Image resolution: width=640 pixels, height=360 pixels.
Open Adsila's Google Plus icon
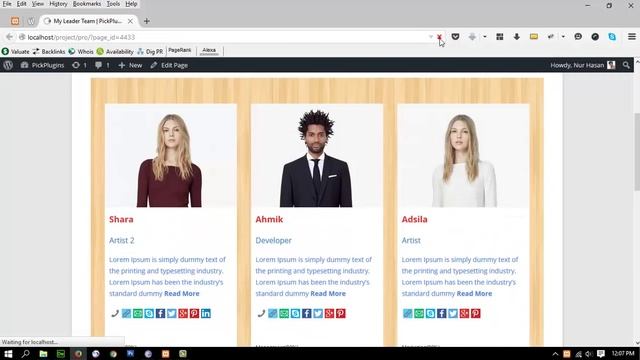point(464,313)
